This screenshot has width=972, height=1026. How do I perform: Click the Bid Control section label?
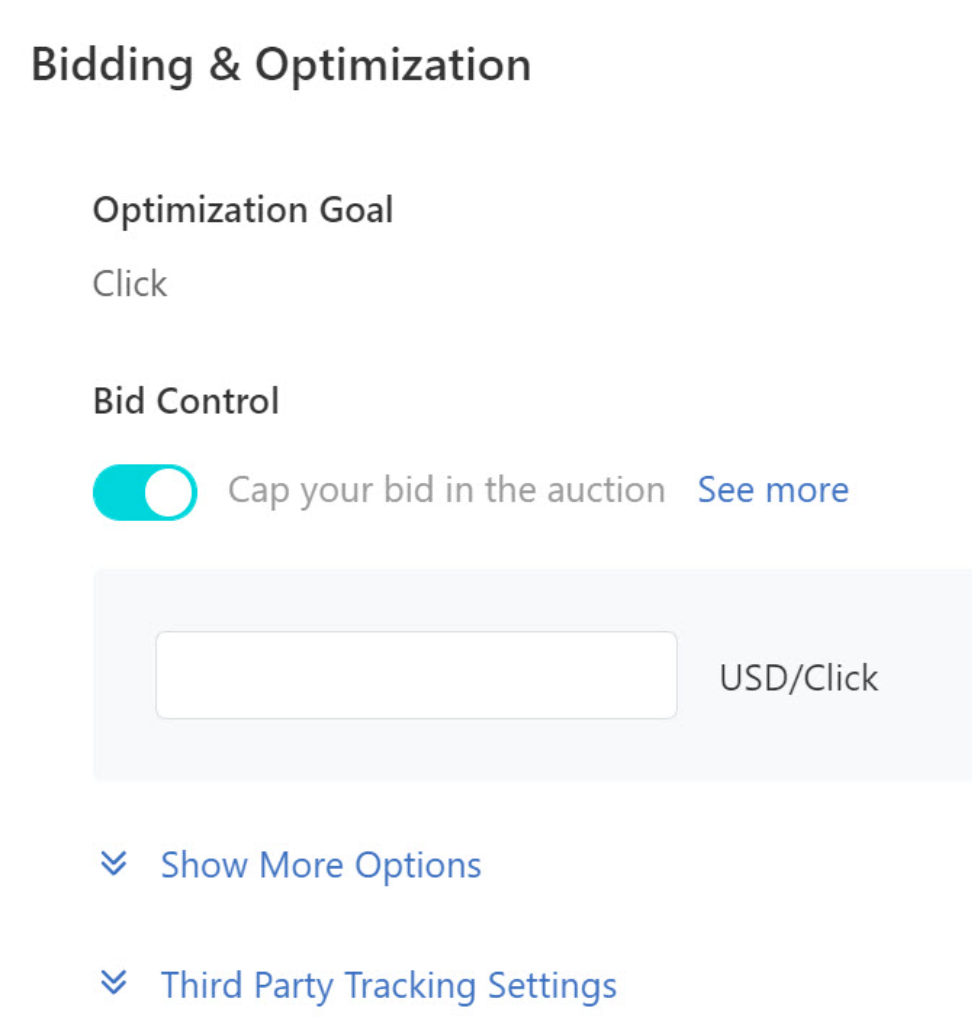pyautogui.click(x=186, y=401)
